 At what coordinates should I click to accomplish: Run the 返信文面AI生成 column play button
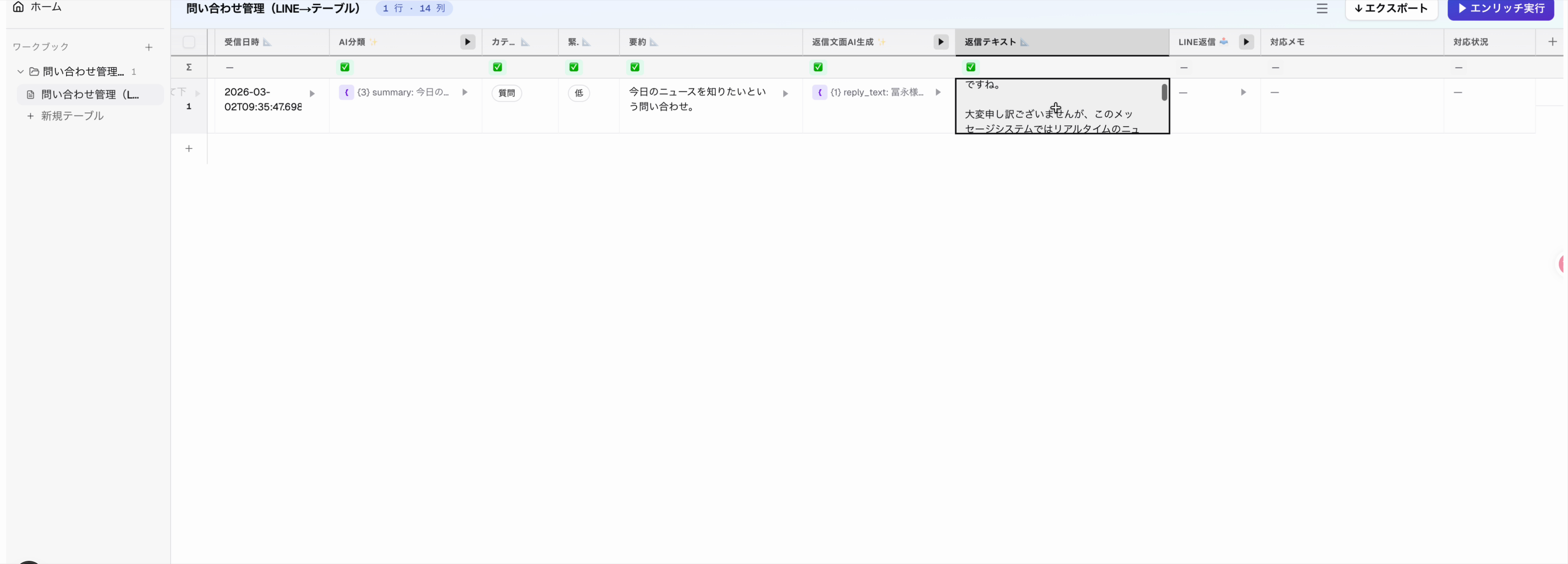pos(941,42)
